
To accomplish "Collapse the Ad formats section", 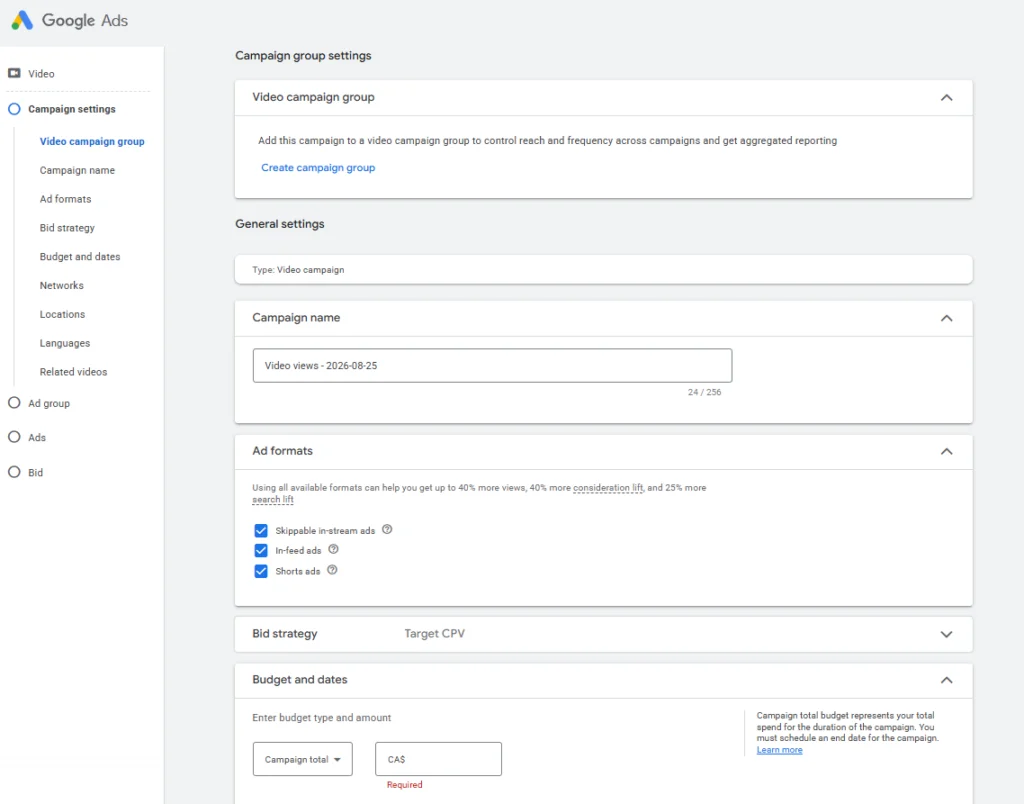I will click(946, 451).
